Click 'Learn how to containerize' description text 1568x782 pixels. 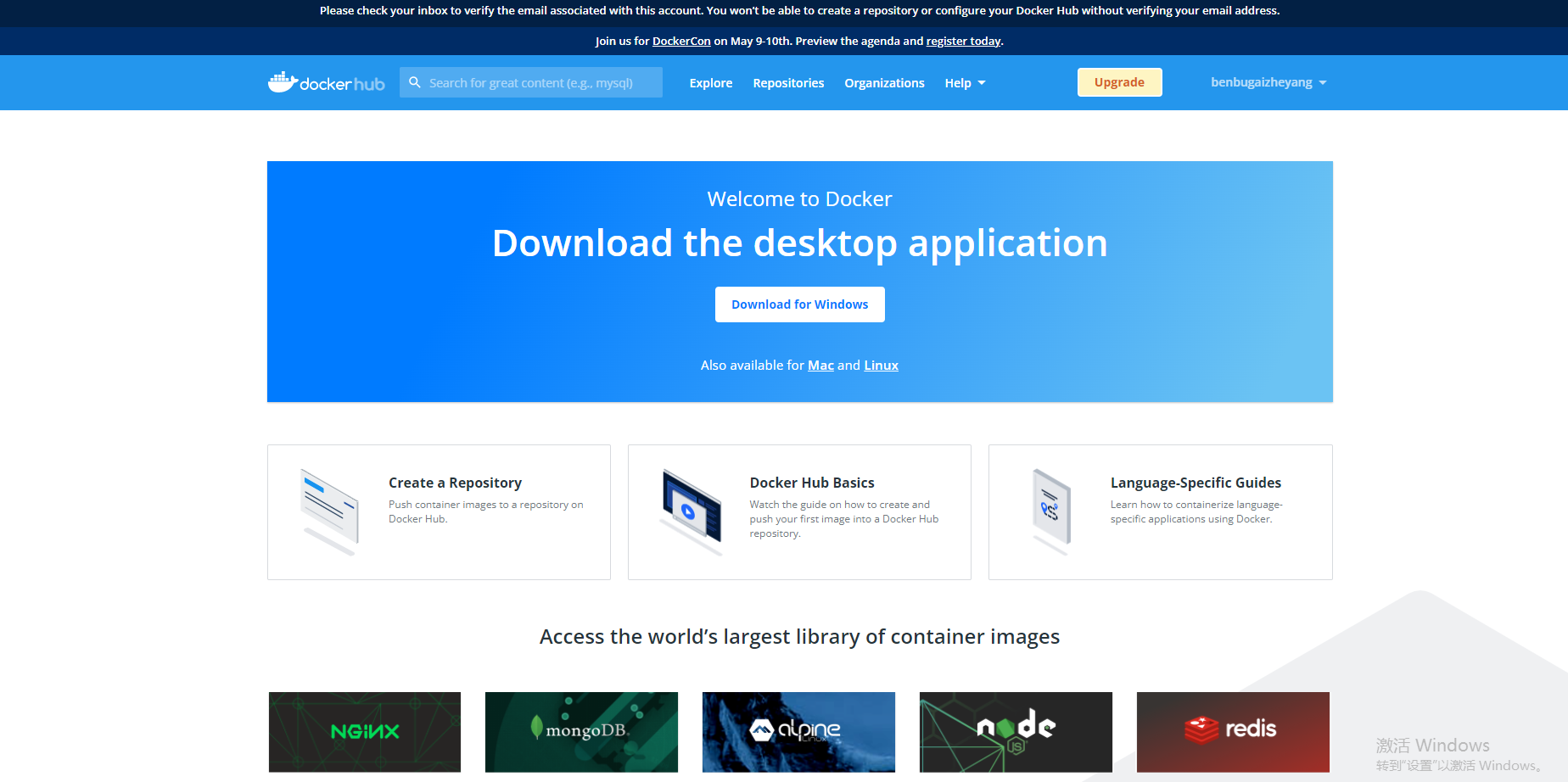click(1196, 511)
